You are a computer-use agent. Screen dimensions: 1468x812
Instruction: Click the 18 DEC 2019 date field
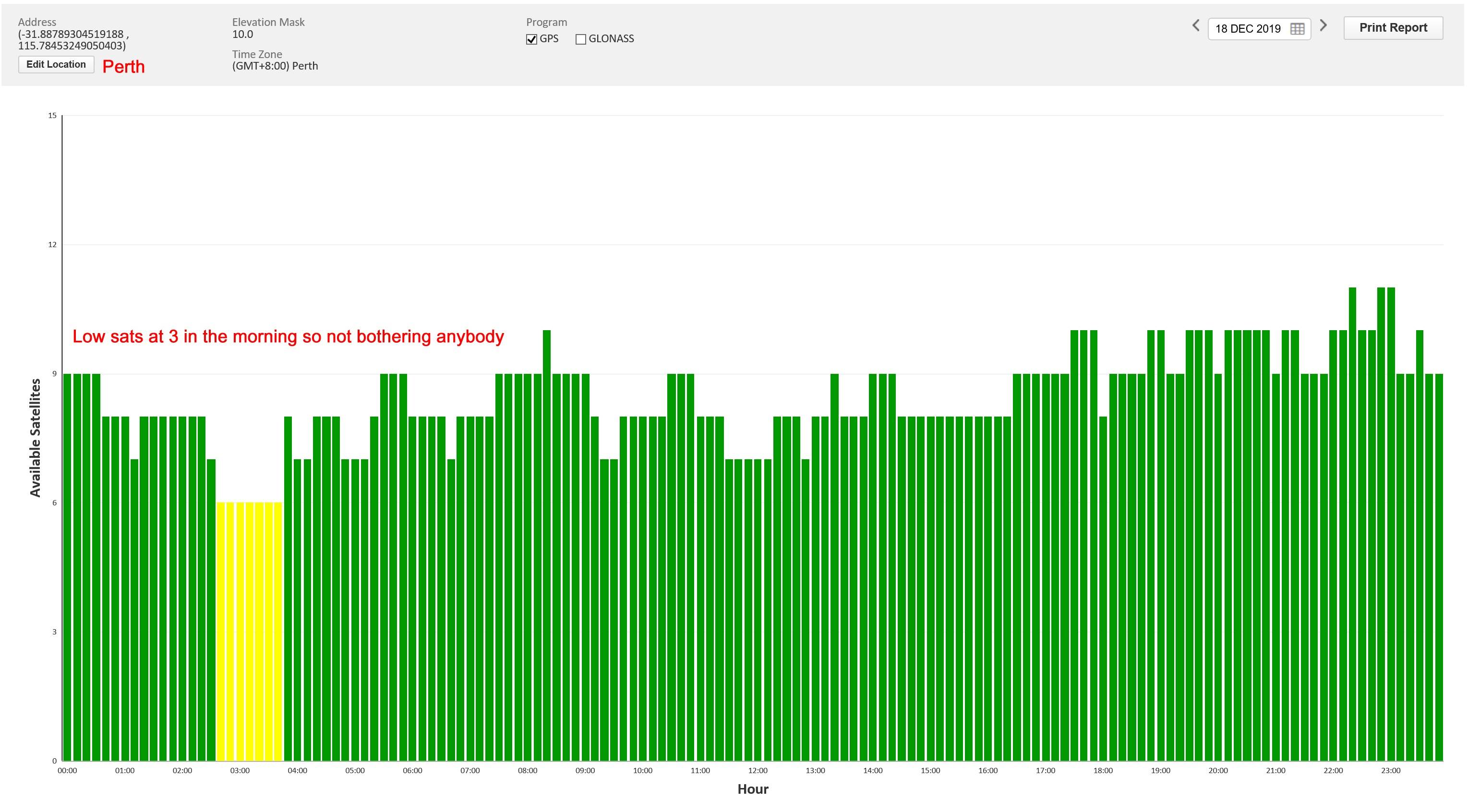[1248, 29]
